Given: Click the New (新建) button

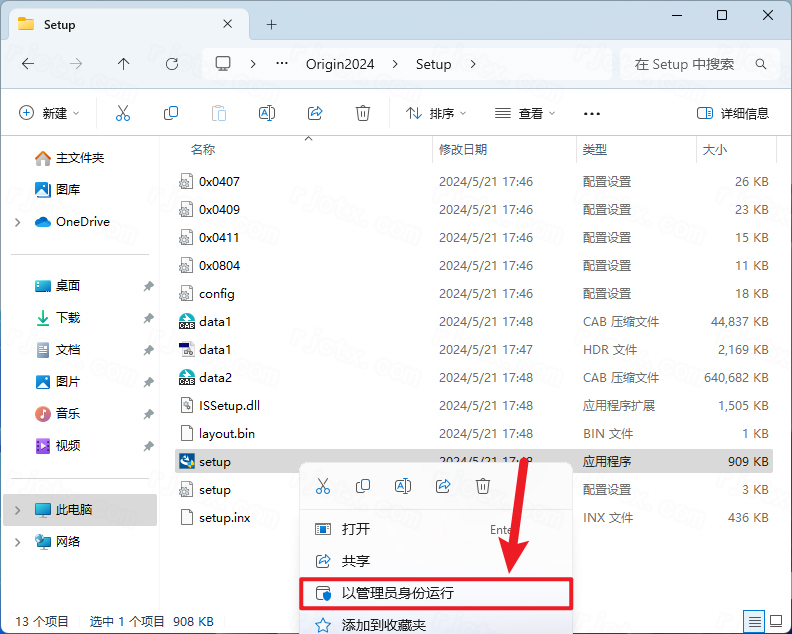Looking at the screenshot, I should (x=49, y=114).
